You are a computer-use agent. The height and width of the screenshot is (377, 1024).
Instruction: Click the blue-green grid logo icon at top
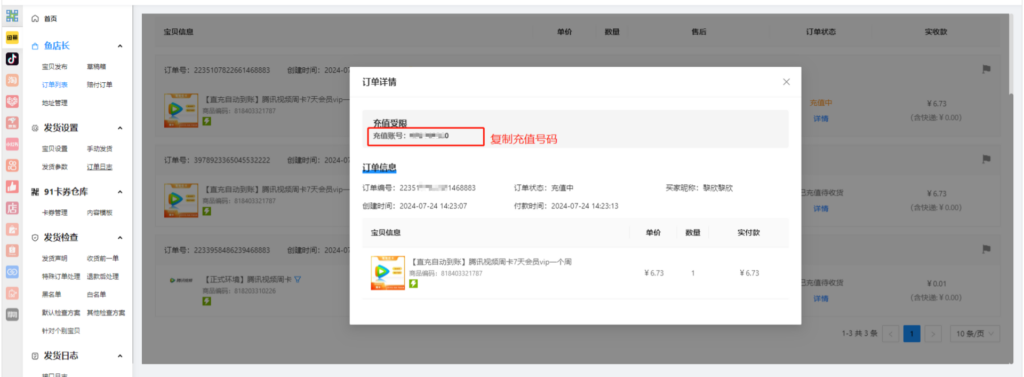12,16
